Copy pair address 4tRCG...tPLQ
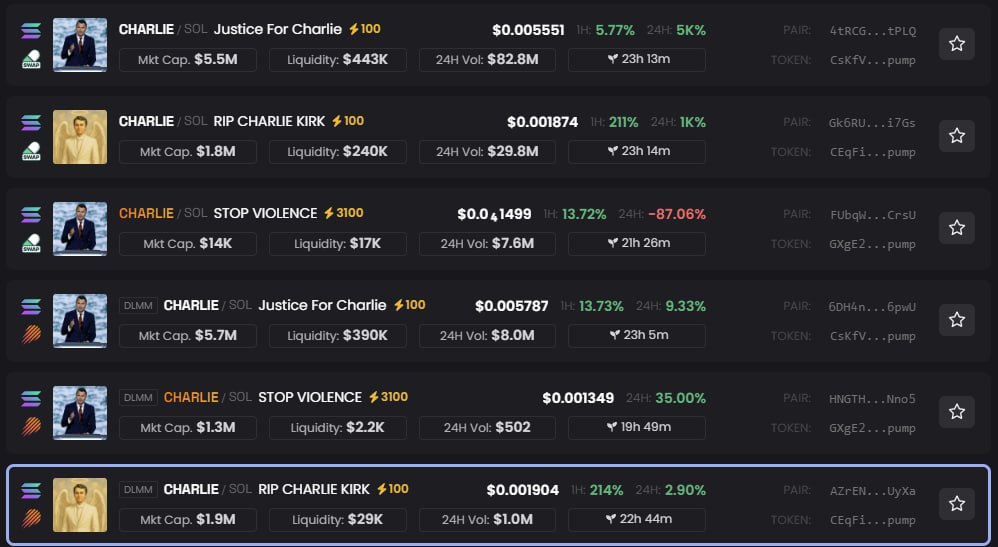Screen dimensions: 998x547 (872, 30)
